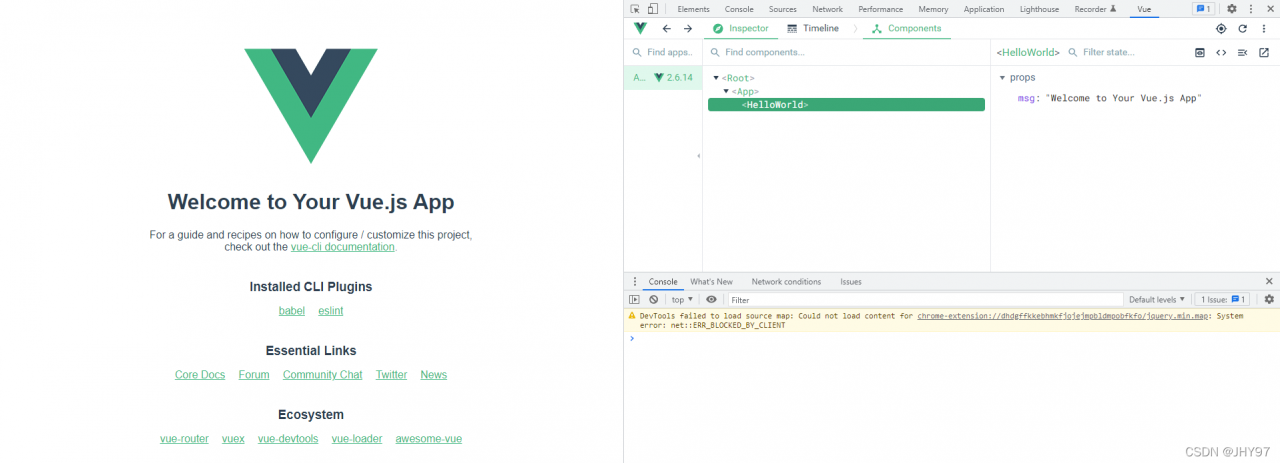Screen dimensions: 1280x463
Task: Open the vue-cli documentation link
Action: pos(343,247)
